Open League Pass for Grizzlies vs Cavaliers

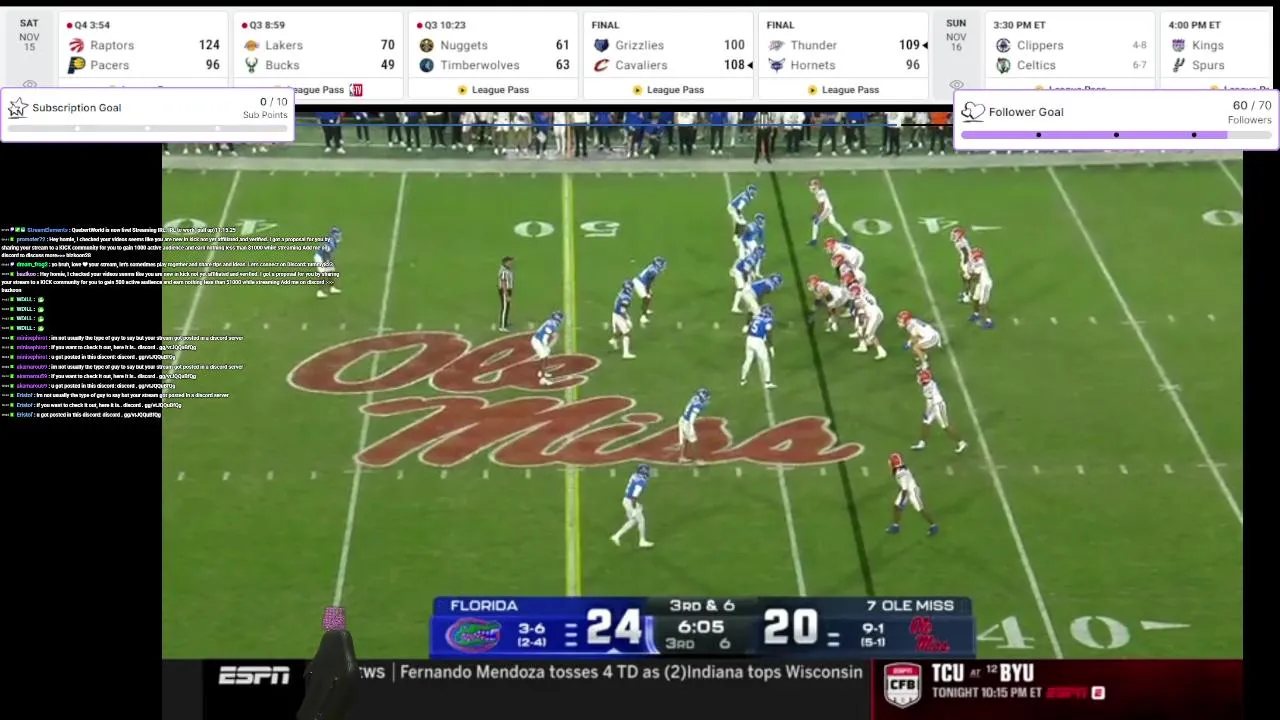pyautogui.click(x=668, y=90)
